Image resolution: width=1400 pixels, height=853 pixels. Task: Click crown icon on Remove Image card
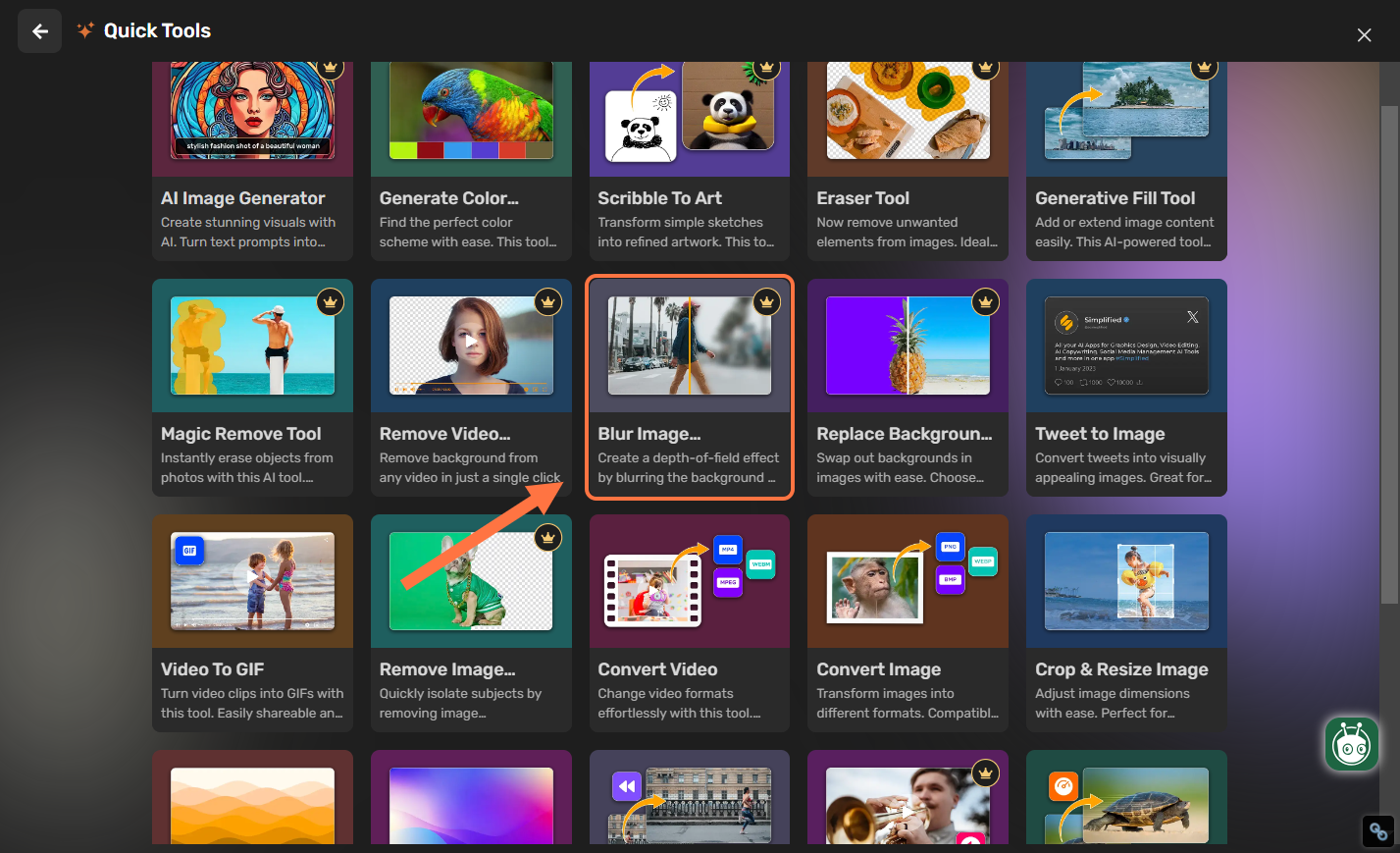click(x=548, y=538)
